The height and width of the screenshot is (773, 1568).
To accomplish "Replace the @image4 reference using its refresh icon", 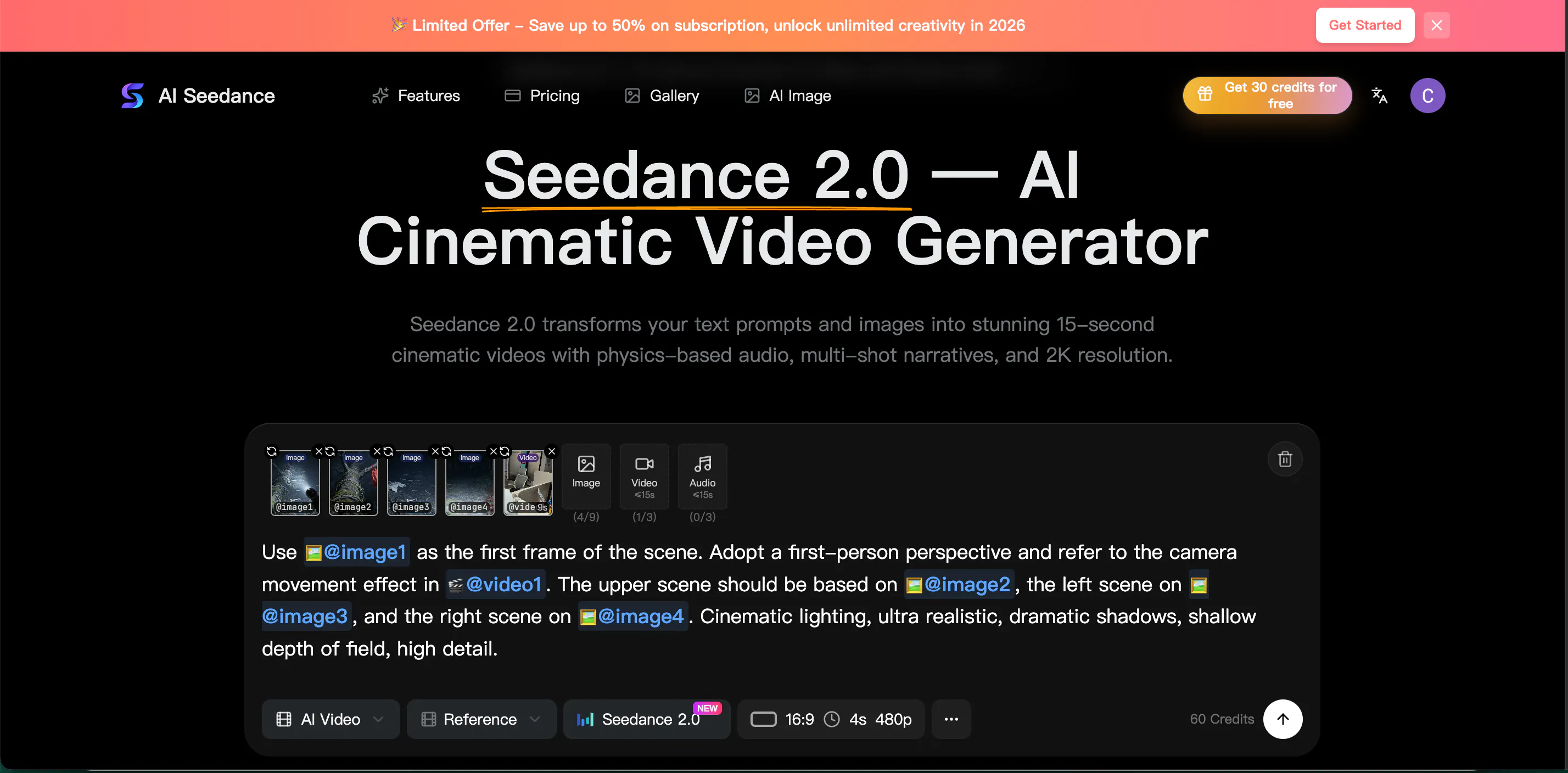I will pyautogui.click(x=446, y=451).
